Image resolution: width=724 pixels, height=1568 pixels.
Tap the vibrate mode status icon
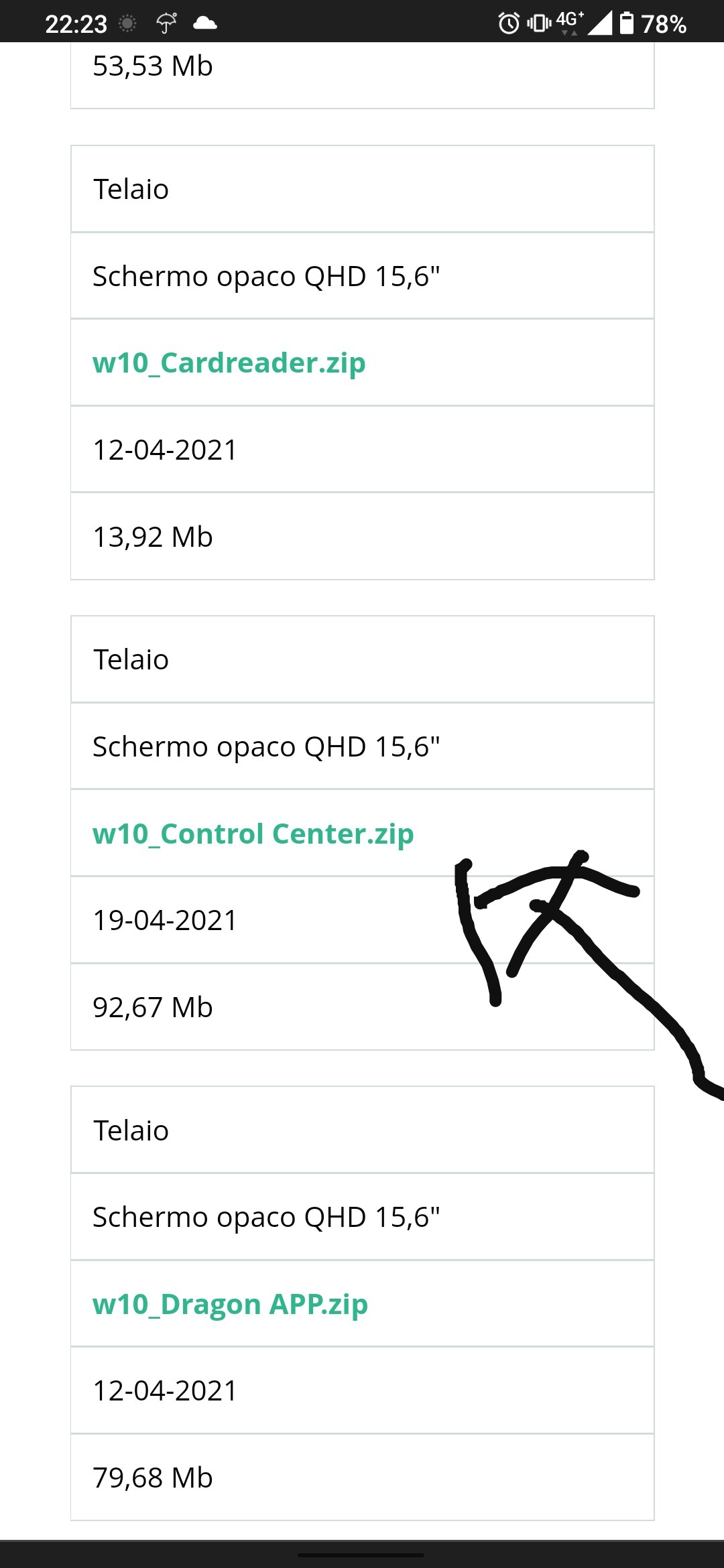[539, 23]
